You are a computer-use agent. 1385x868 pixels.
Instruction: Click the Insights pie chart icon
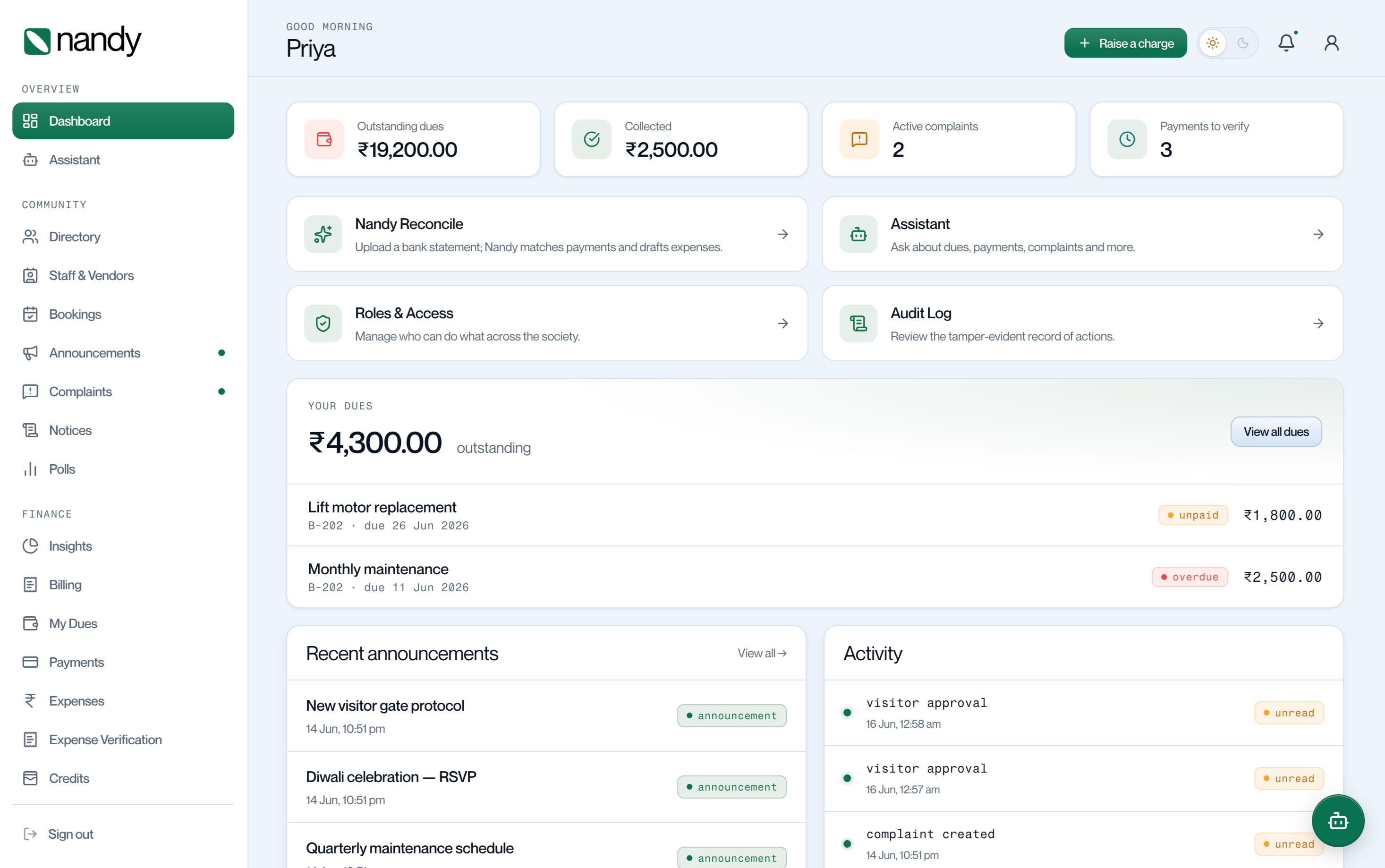30,546
